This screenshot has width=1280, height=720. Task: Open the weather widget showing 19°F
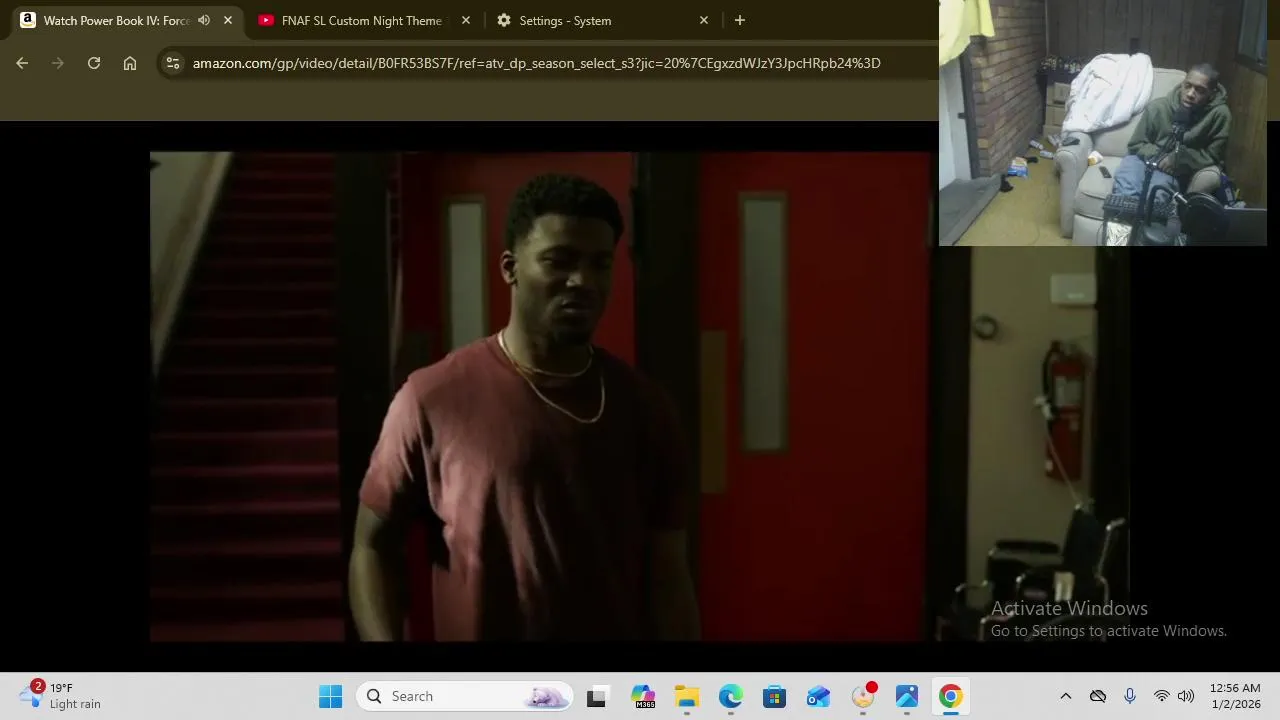pos(62,696)
